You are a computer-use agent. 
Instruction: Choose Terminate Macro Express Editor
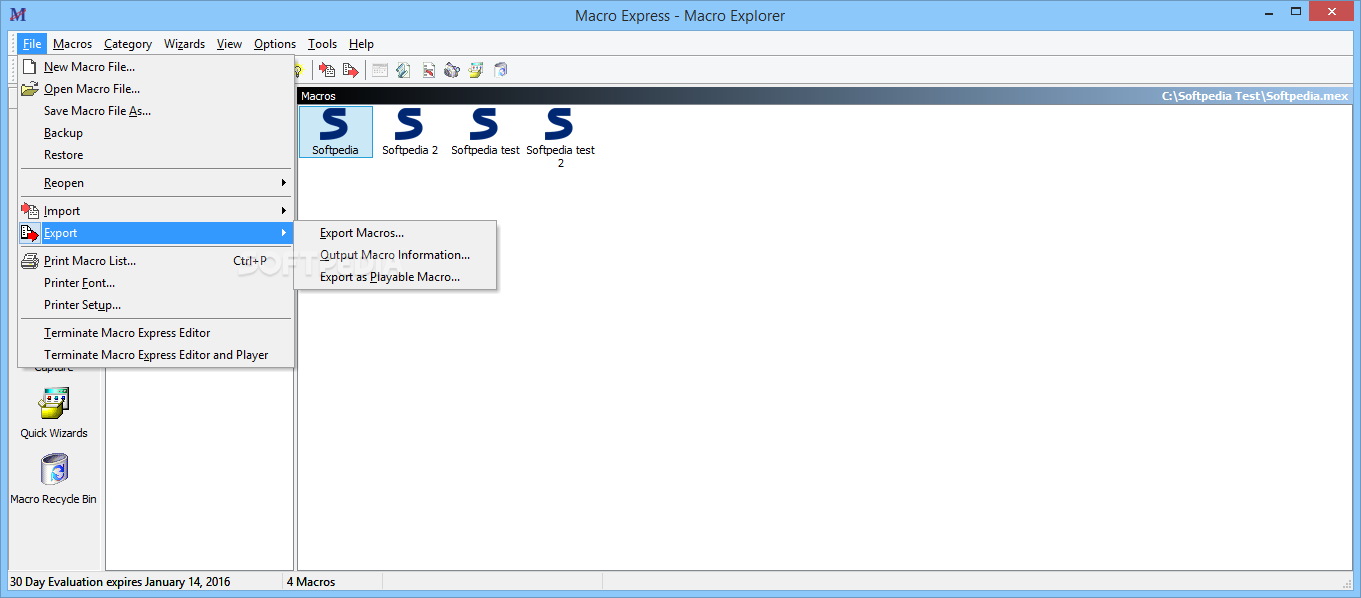[x=155, y=333]
